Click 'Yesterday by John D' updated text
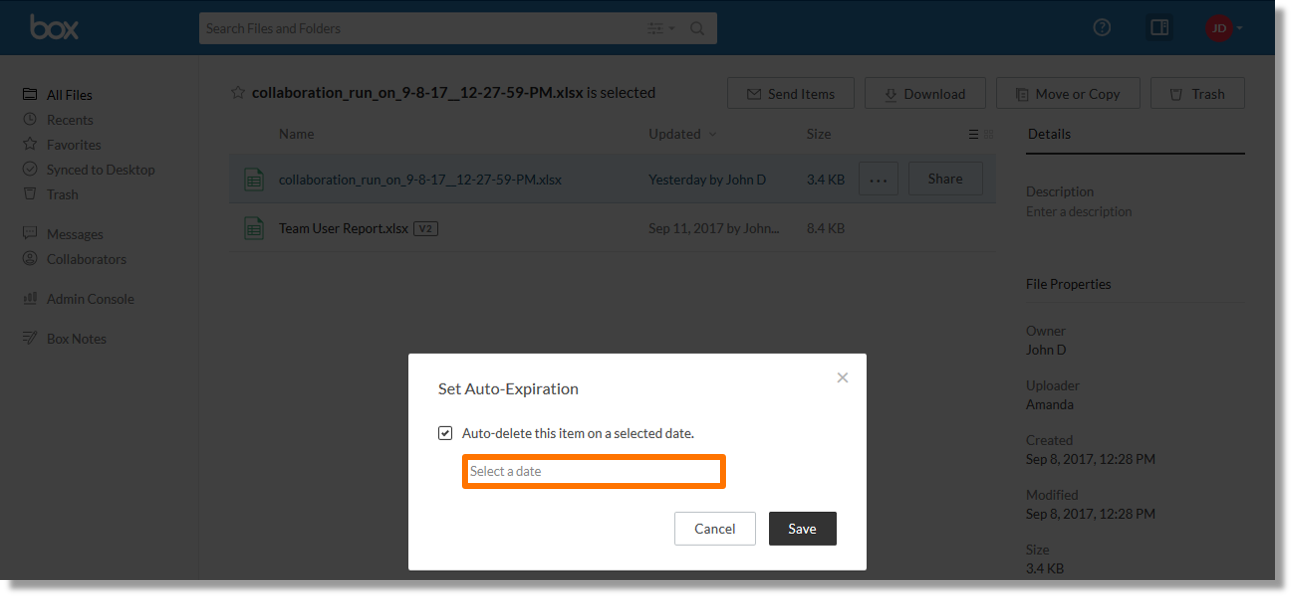 [x=707, y=180]
